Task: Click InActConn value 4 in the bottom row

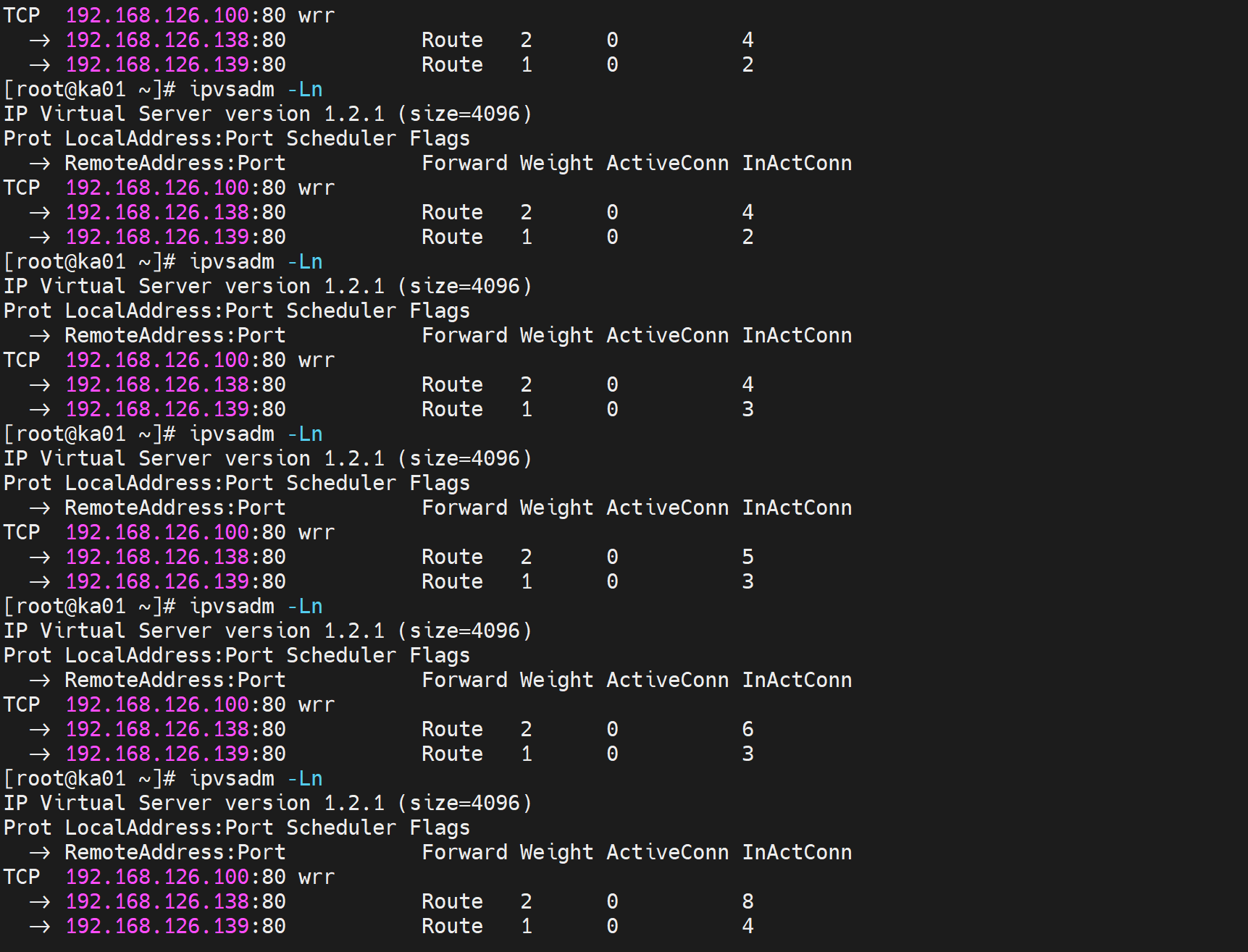Action: 747,926
